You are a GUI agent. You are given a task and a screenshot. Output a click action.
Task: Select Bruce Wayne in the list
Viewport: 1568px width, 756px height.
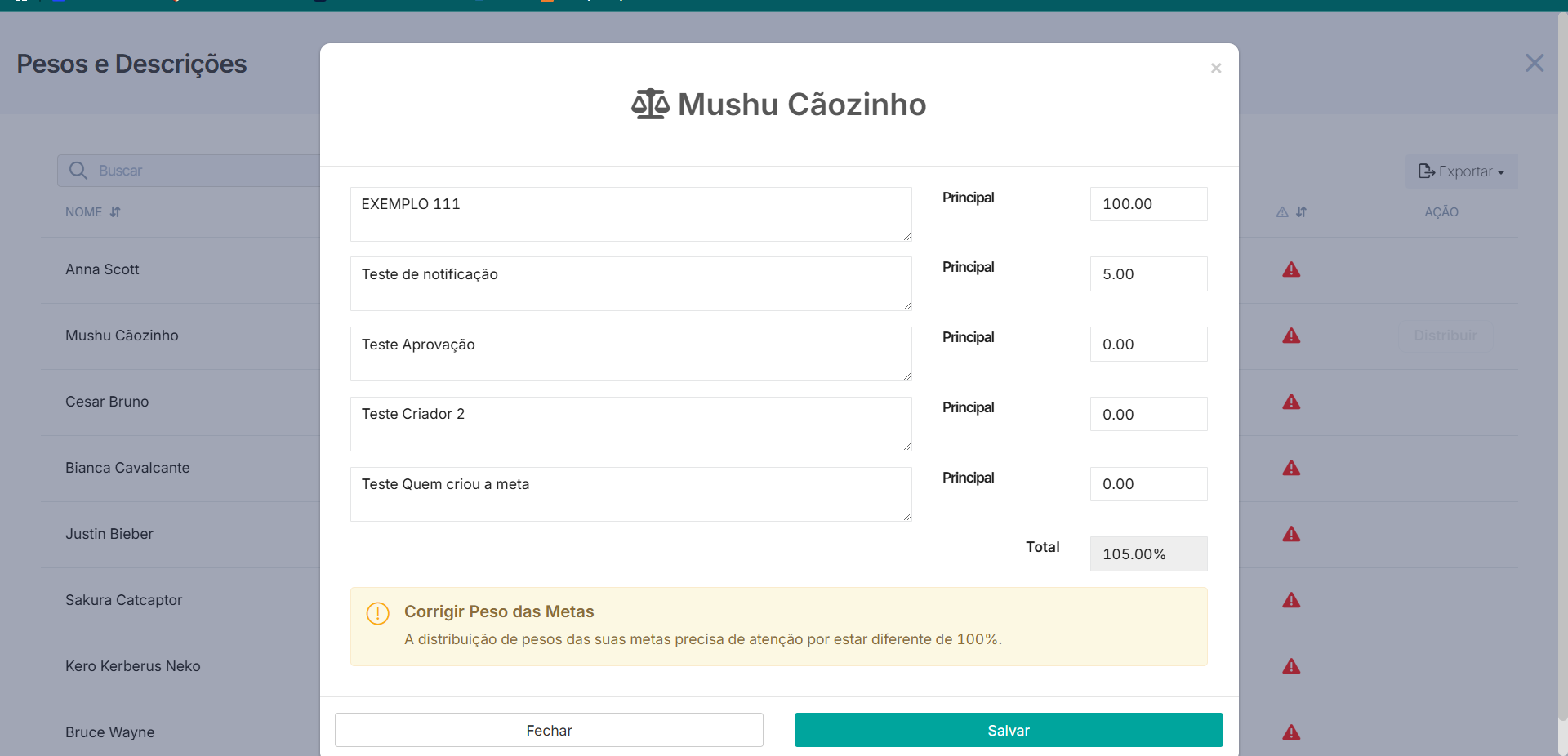[110, 732]
